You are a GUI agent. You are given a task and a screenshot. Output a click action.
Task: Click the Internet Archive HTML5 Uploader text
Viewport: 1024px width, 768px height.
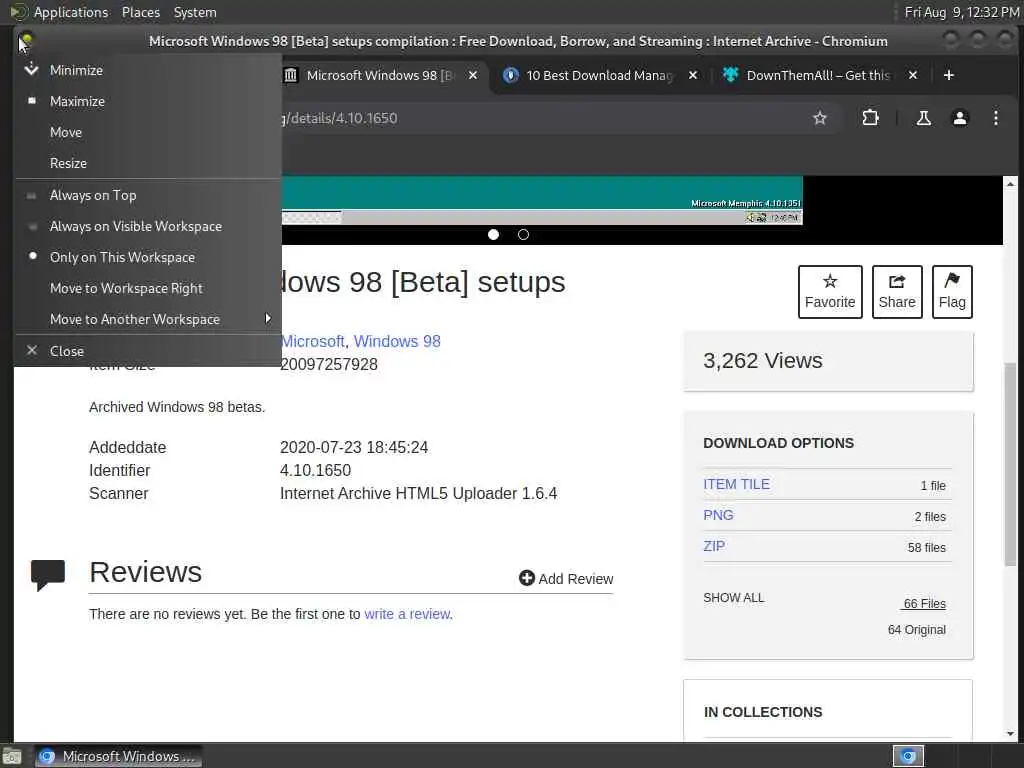tap(418, 494)
